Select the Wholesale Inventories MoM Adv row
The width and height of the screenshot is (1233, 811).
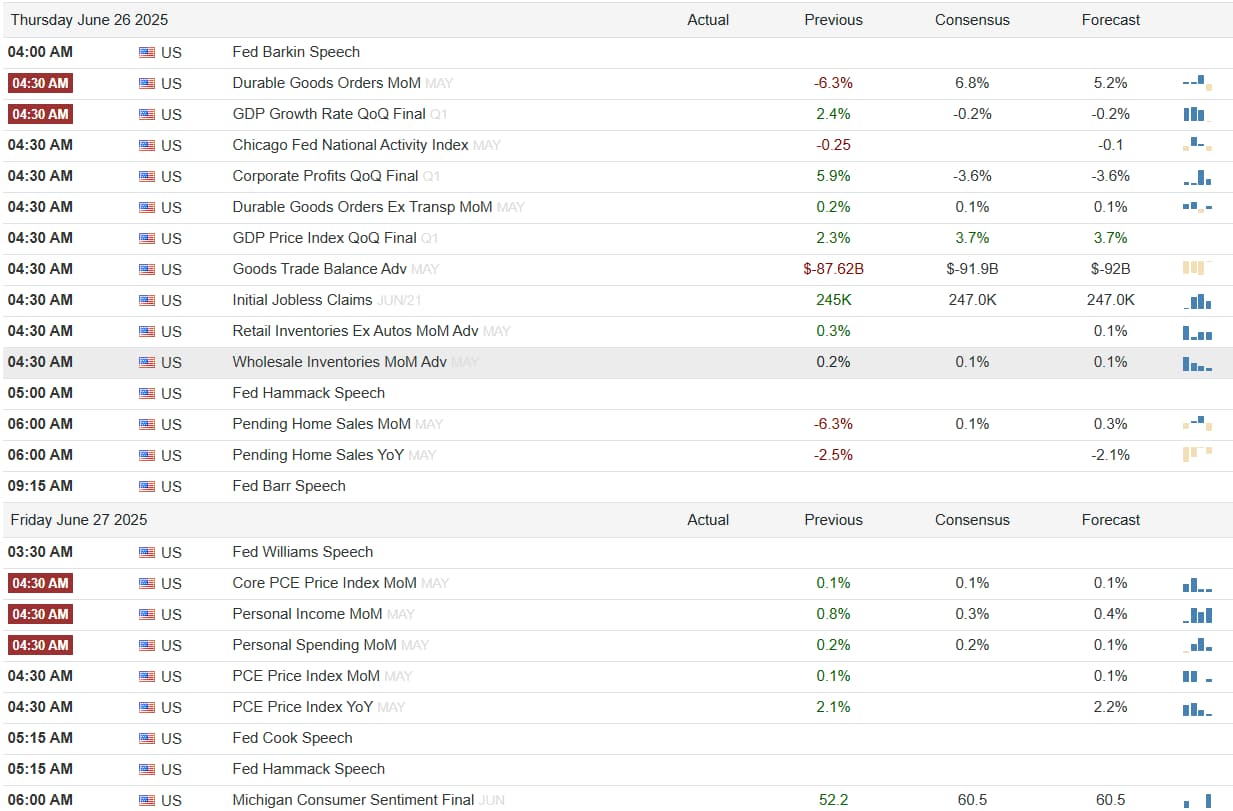point(616,362)
